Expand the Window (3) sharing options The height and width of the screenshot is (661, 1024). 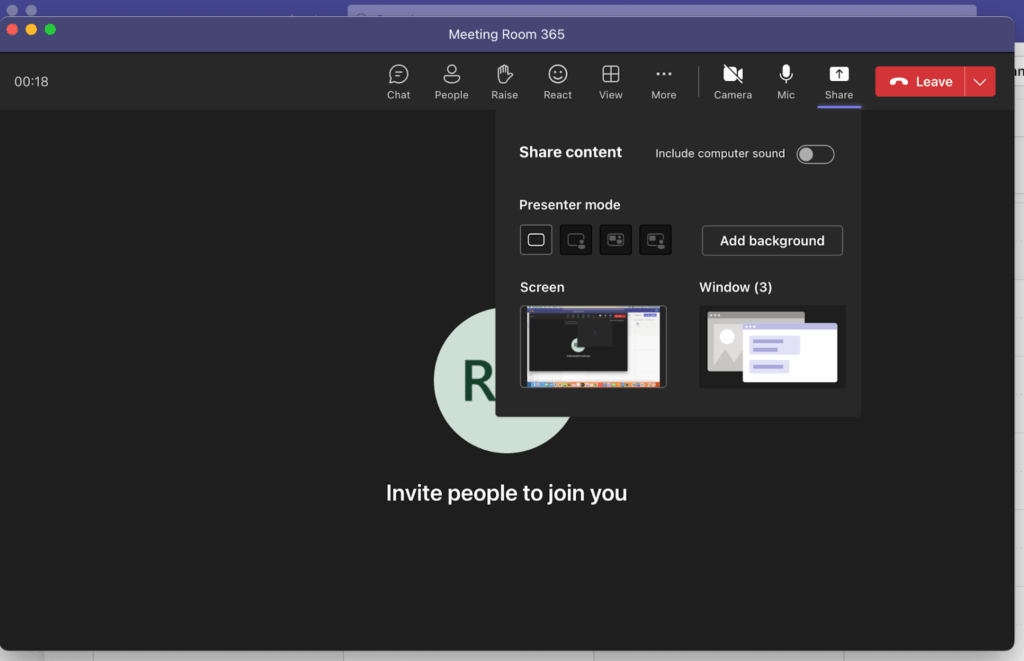772,347
